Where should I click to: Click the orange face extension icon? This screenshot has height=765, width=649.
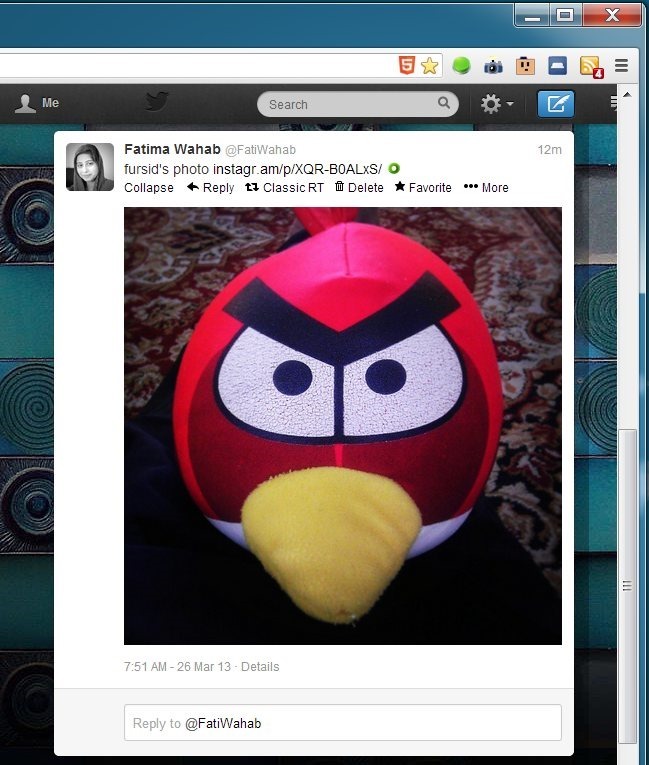525,65
